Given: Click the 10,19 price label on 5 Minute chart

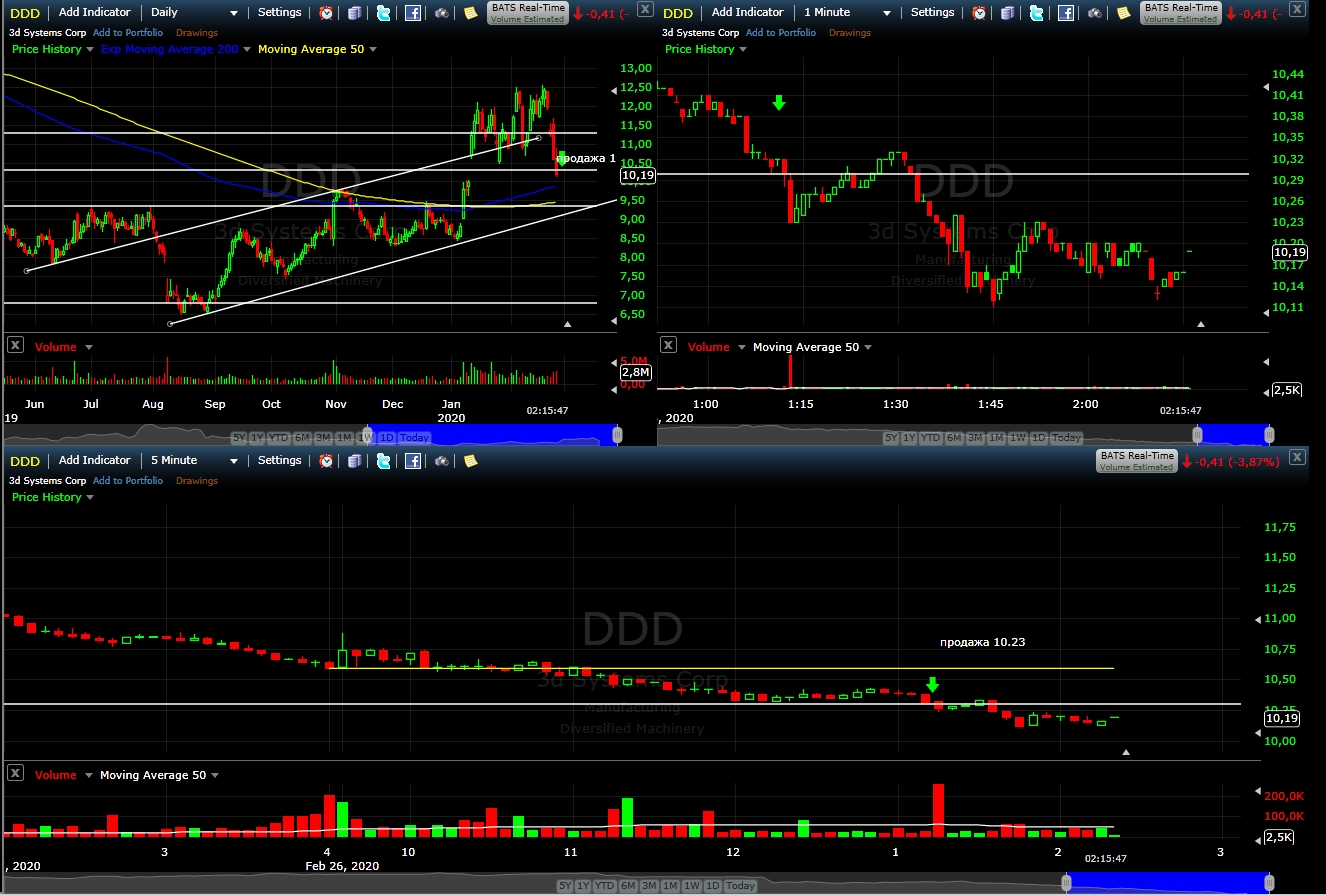Looking at the screenshot, I should [x=1282, y=718].
